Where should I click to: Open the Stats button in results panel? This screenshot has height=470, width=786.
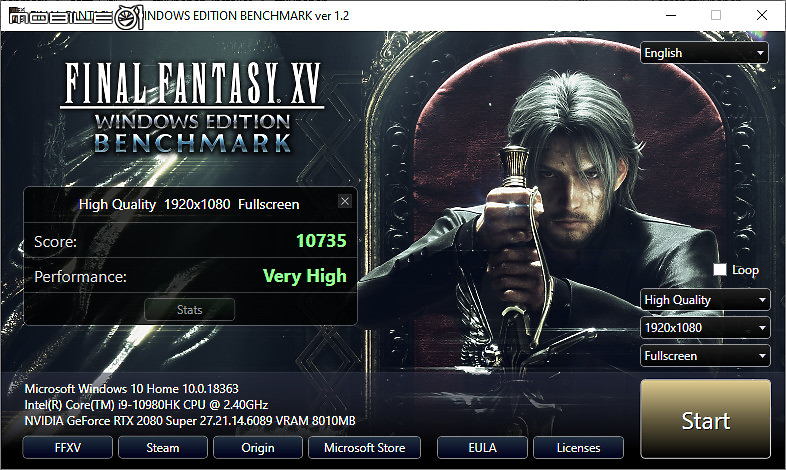189,310
